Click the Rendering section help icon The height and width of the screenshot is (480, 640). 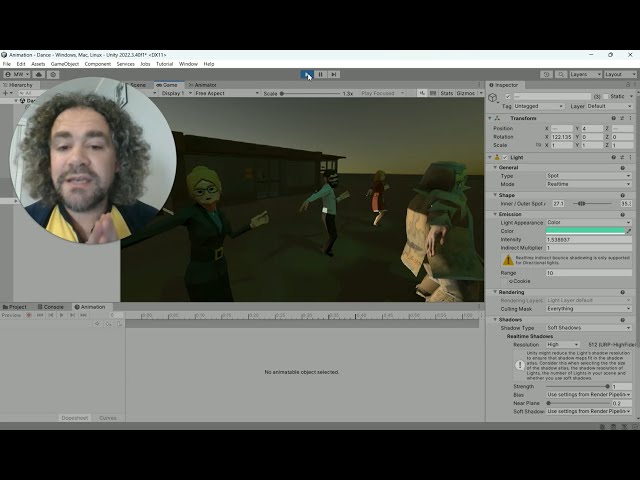pyautogui.click(x=622, y=292)
